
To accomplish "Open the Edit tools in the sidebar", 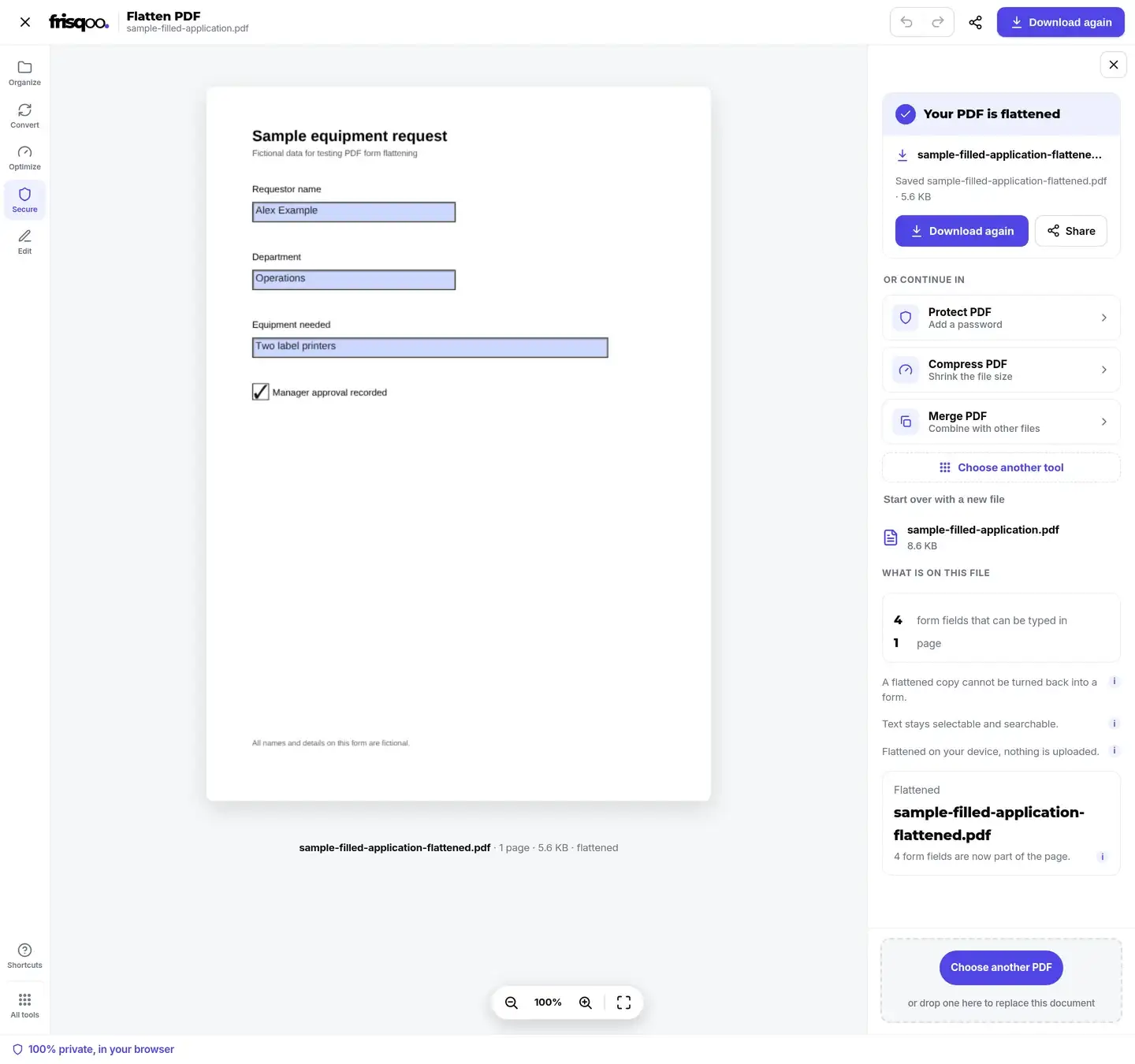I will coord(24,242).
